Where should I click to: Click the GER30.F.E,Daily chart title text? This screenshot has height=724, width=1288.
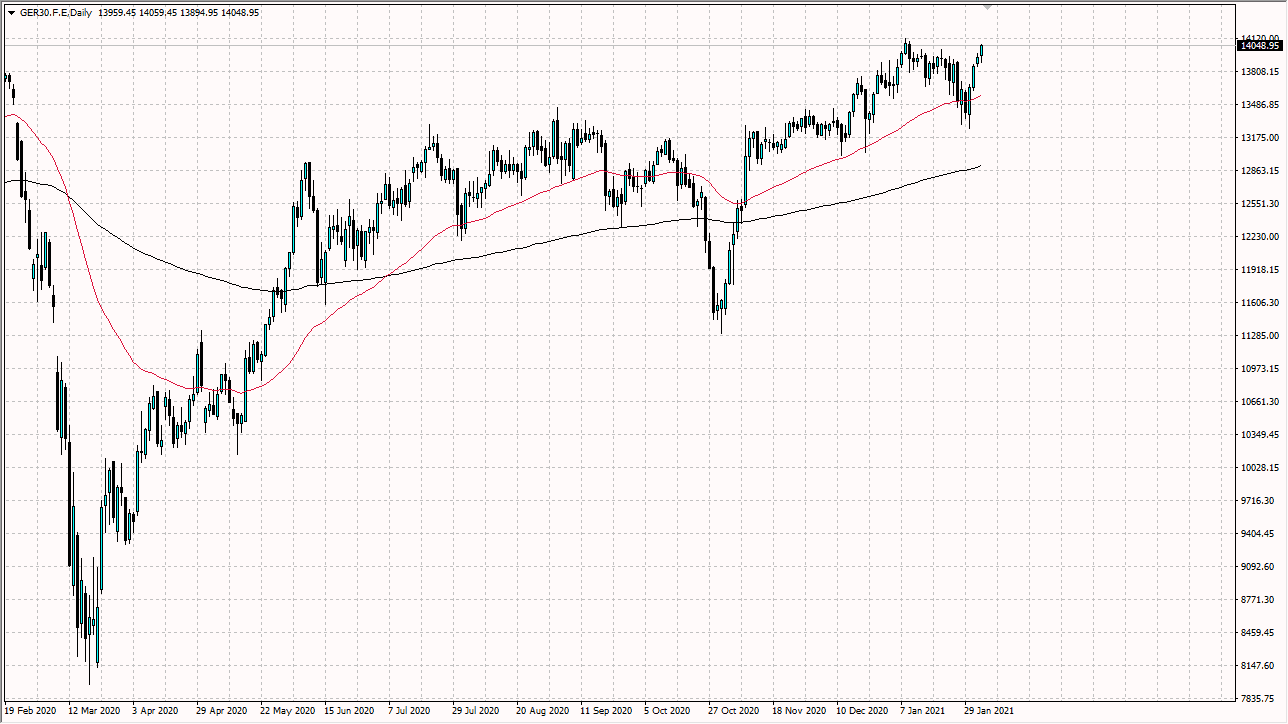pyautogui.click(x=57, y=13)
